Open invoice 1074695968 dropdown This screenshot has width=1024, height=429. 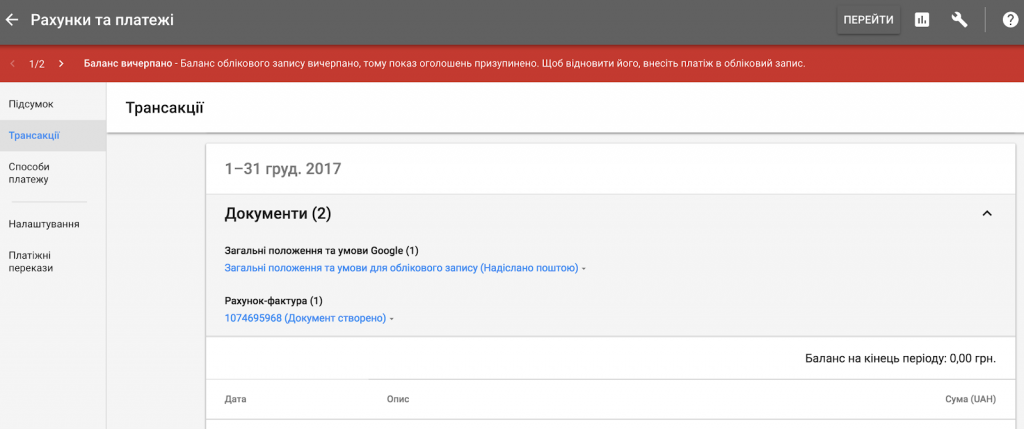click(310, 318)
